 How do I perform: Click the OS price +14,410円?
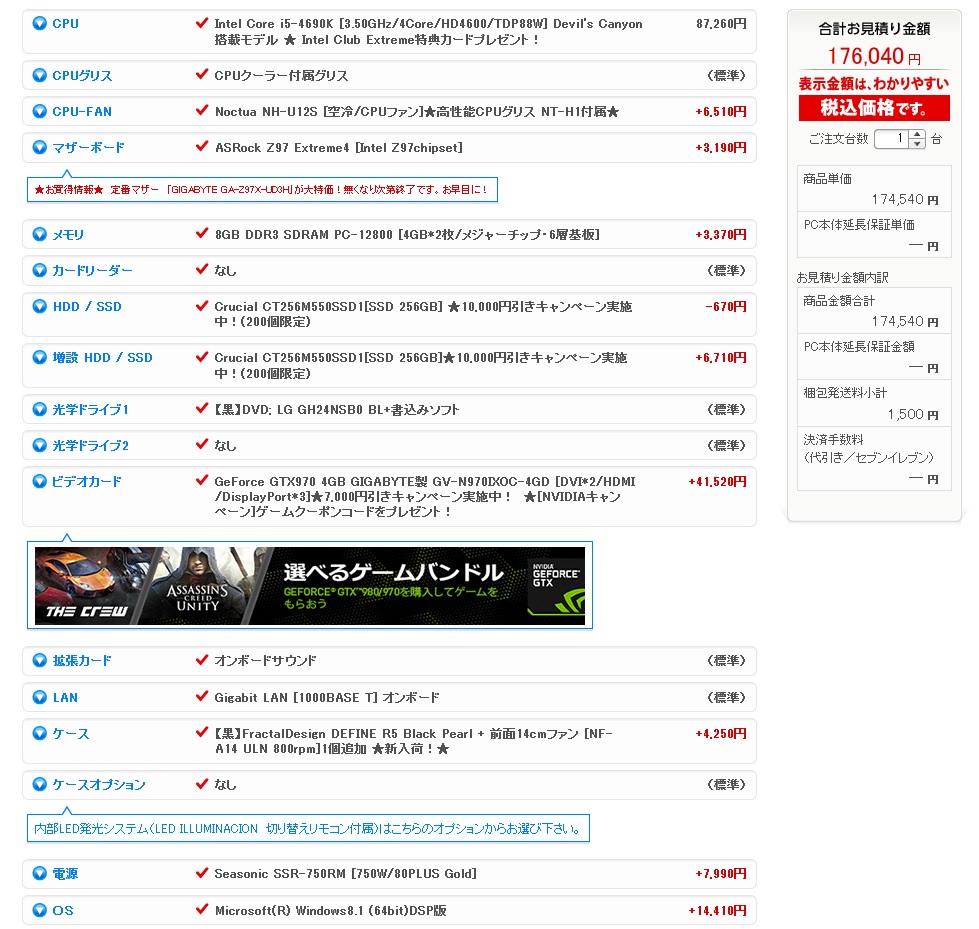pyautogui.click(x=717, y=911)
